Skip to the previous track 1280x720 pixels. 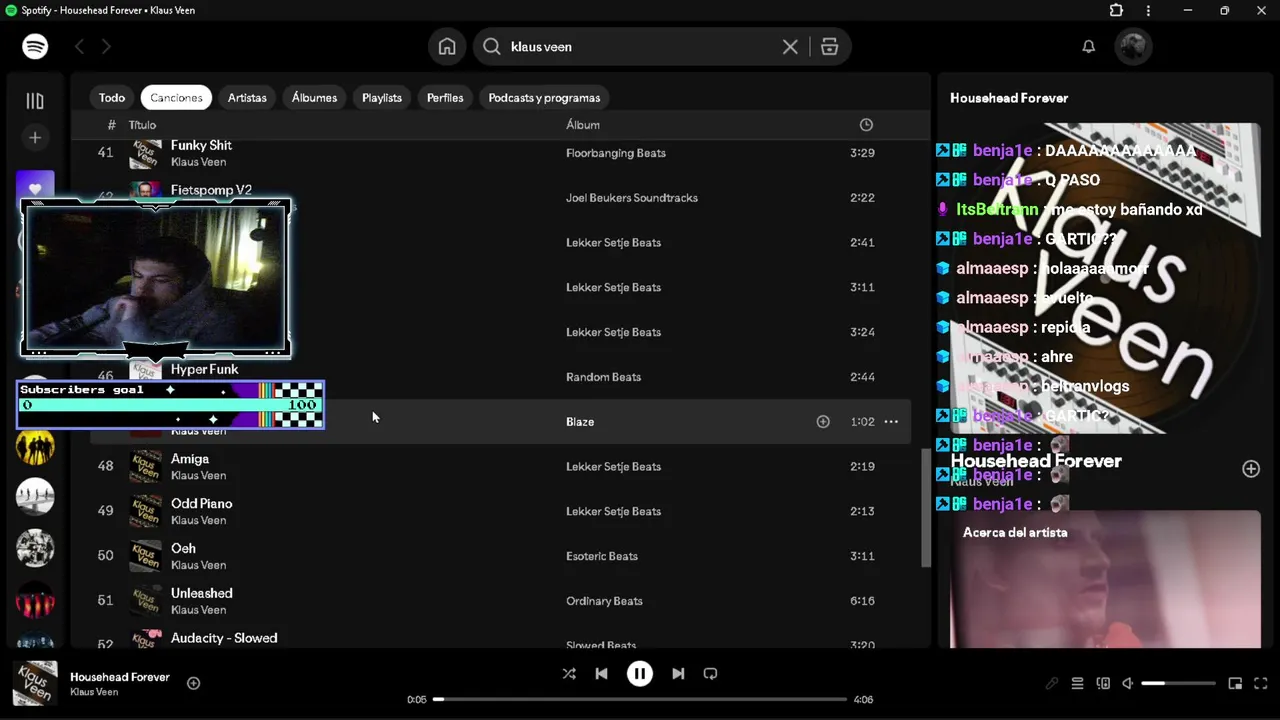(601, 674)
